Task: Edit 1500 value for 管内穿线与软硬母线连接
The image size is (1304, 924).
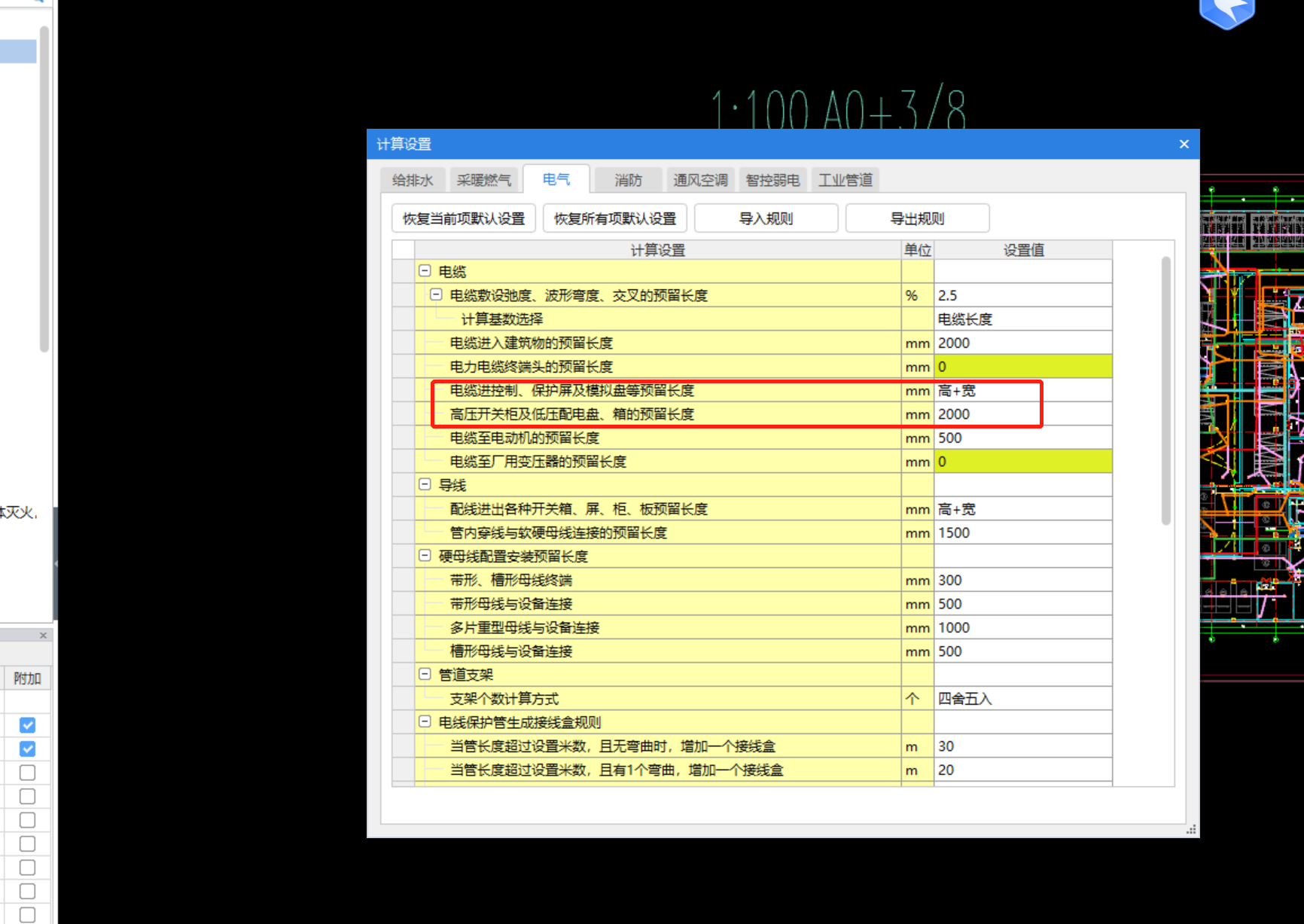Action: click(x=1023, y=532)
